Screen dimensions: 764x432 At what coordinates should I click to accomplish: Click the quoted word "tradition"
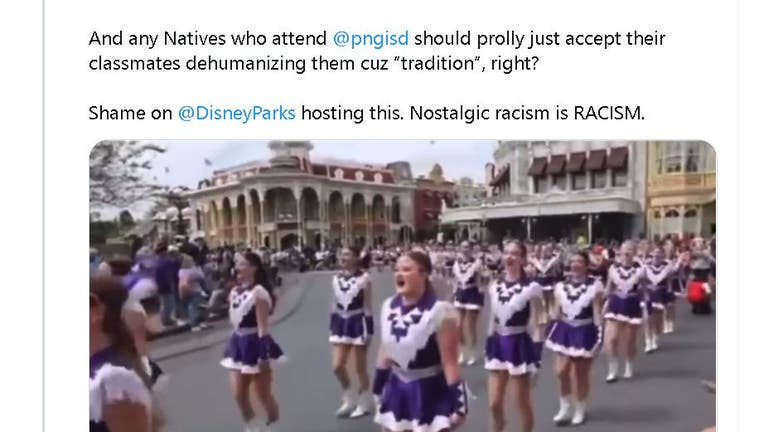(437, 63)
